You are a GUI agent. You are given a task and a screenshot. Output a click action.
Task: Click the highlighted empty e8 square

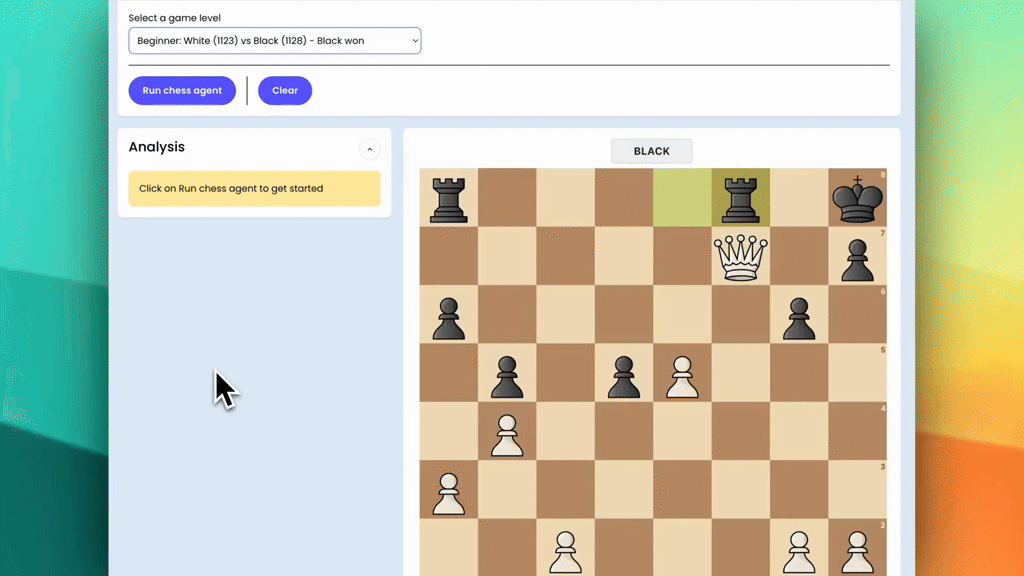pyautogui.click(x=682, y=198)
